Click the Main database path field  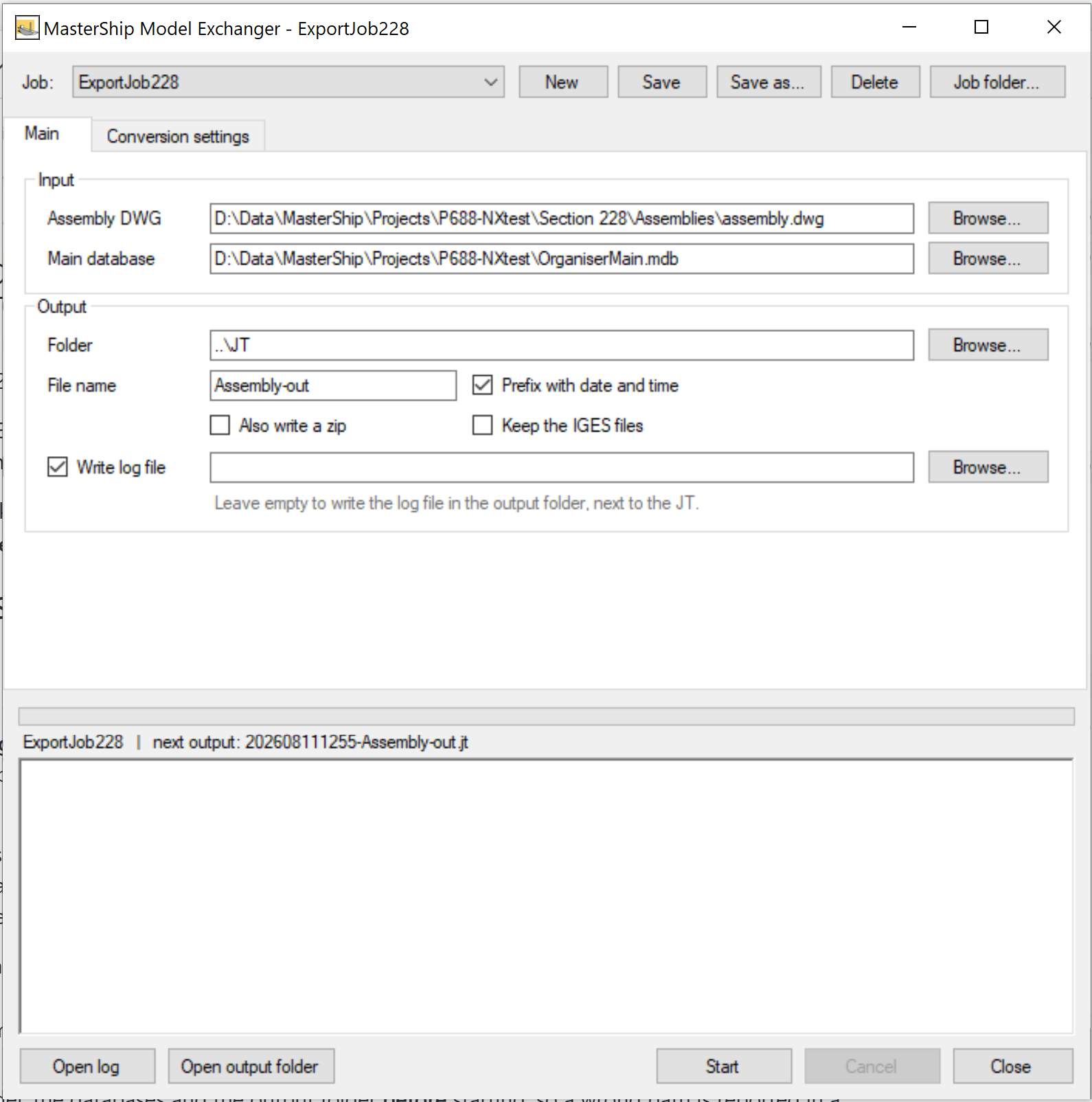[x=562, y=259]
